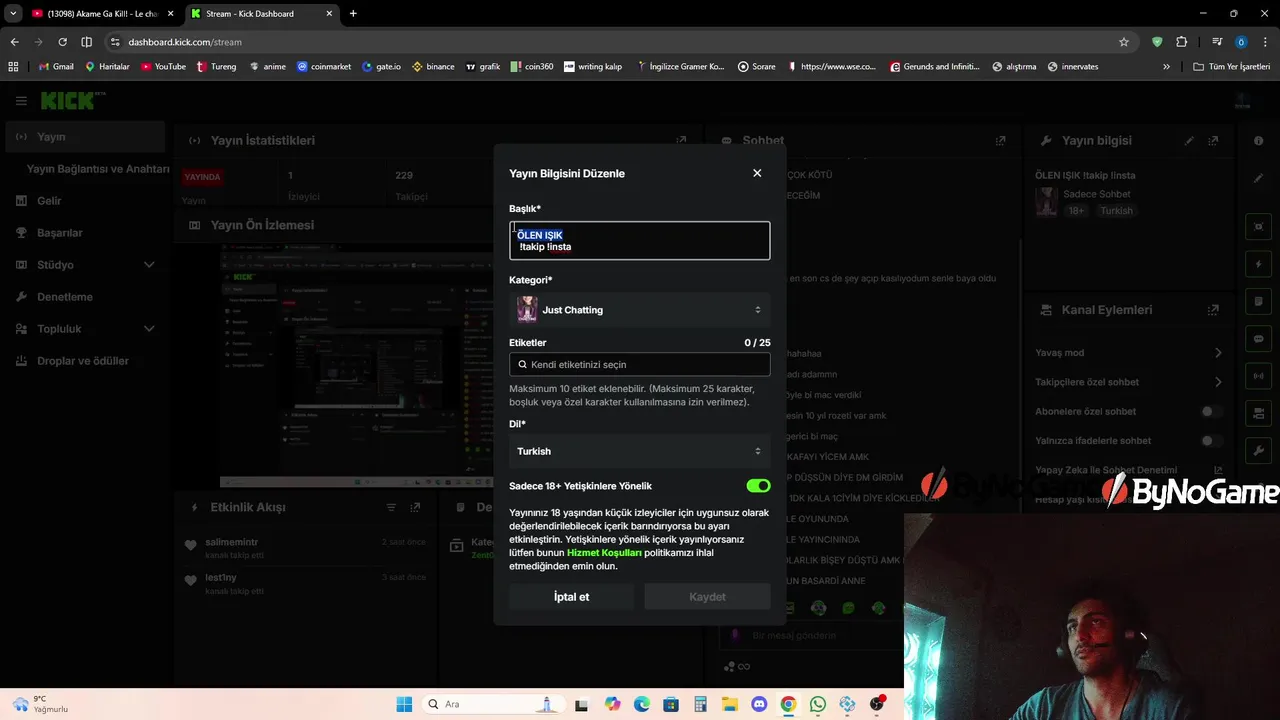Click the right rail pencil edit icon

(x=1259, y=178)
